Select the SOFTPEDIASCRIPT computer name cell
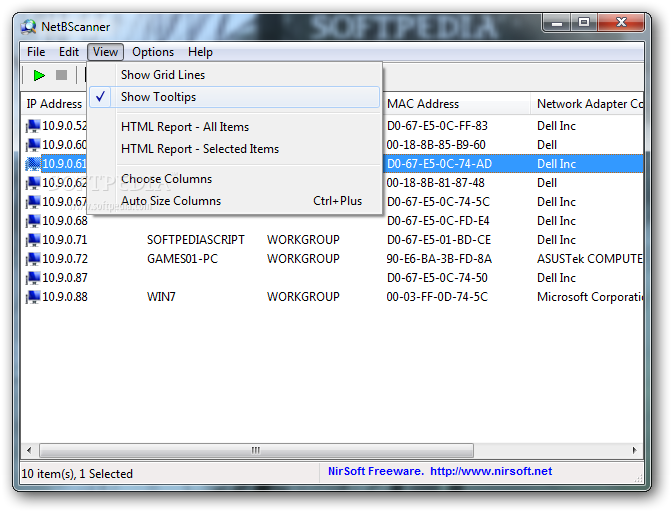 (196, 240)
